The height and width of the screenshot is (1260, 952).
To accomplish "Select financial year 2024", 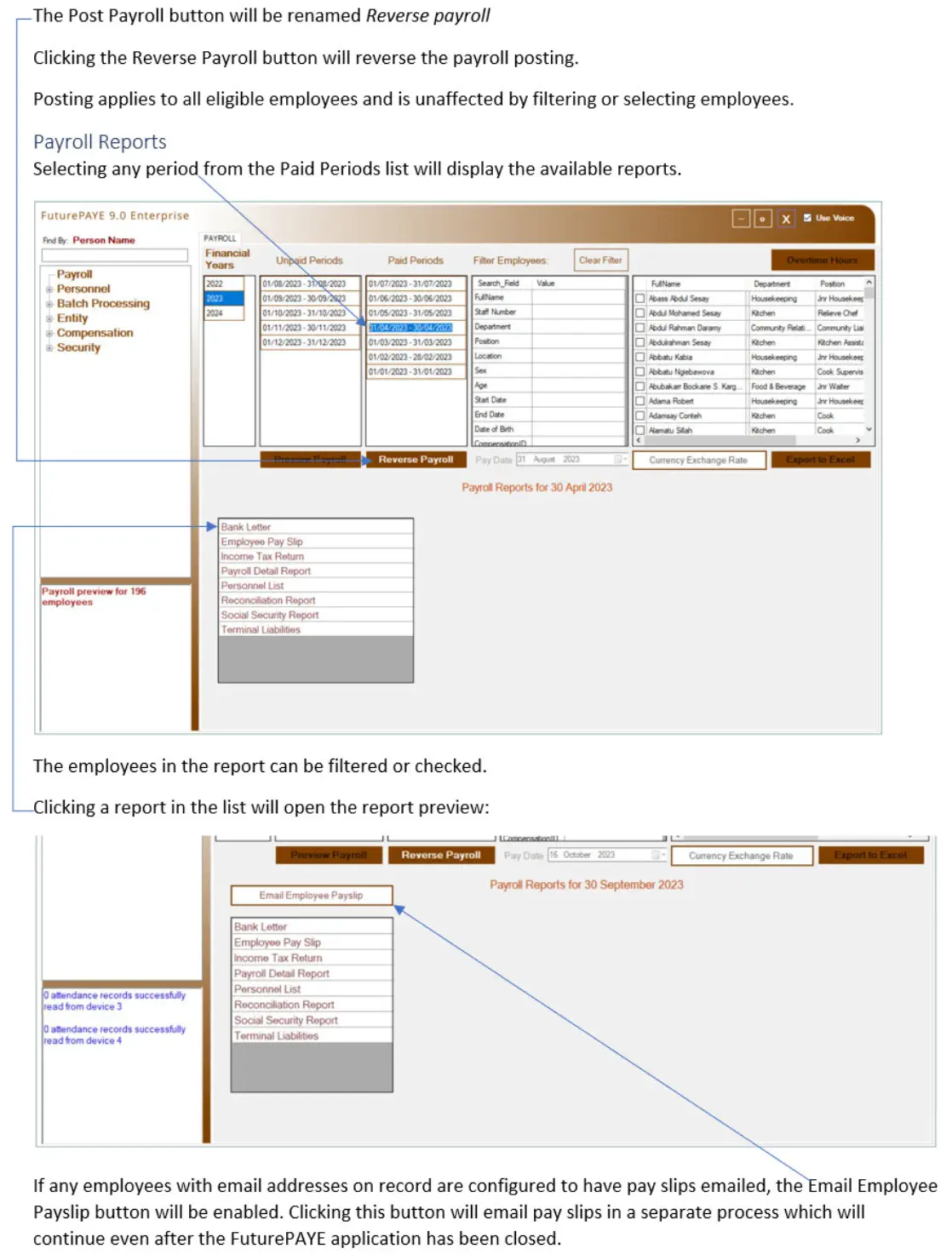I will point(224,313).
